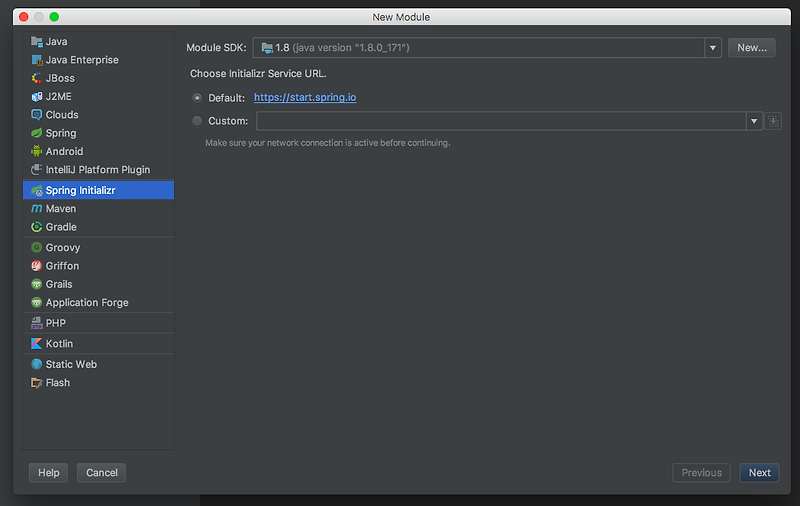The width and height of the screenshot is (800, 506).
Task: Click the Clouds speech bubble icon
Action: pyautogui.click(x=37, y=115)
